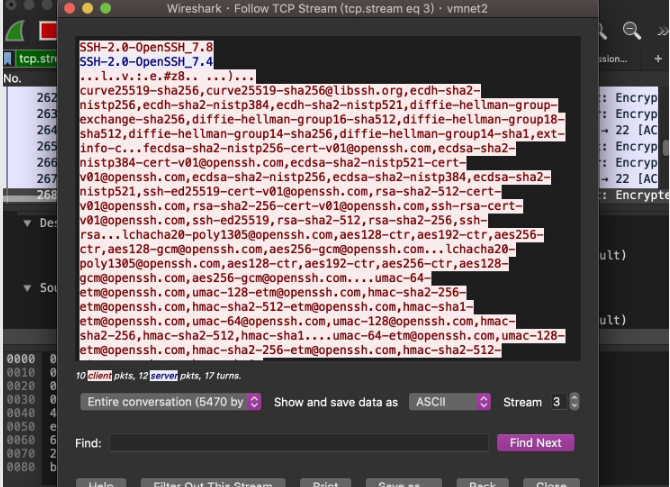Click hex offset 0040 in bytes pane
Image resolution: width=670 pixels, height=487 pixels.
[21, 413]
